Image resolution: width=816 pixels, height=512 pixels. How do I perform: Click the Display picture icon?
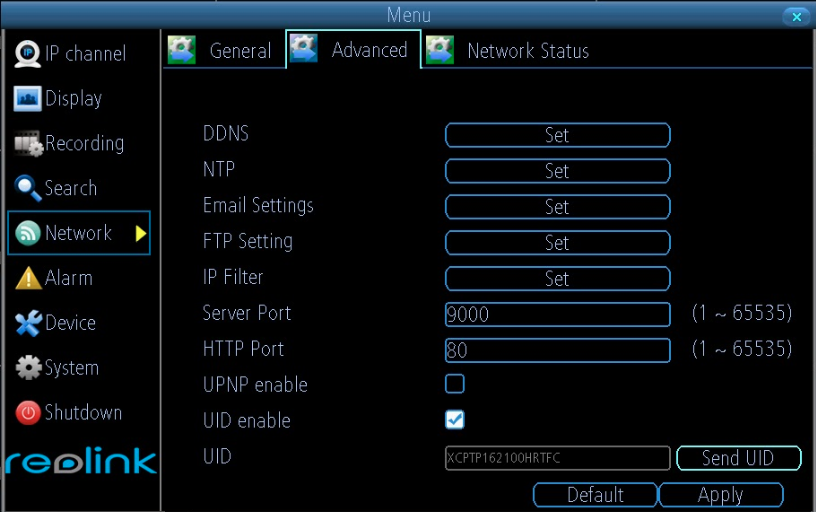(28, 98)
